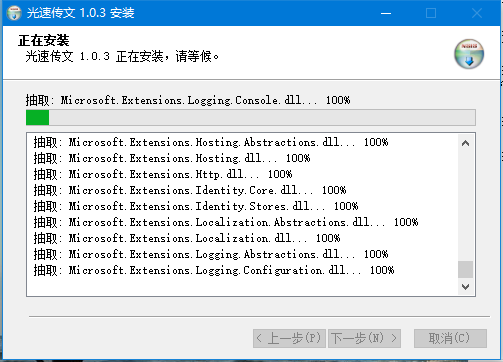Viewport: 503px width, 362px height.
Task: Click the 上一步(P) back button
Action: (289, 338)
